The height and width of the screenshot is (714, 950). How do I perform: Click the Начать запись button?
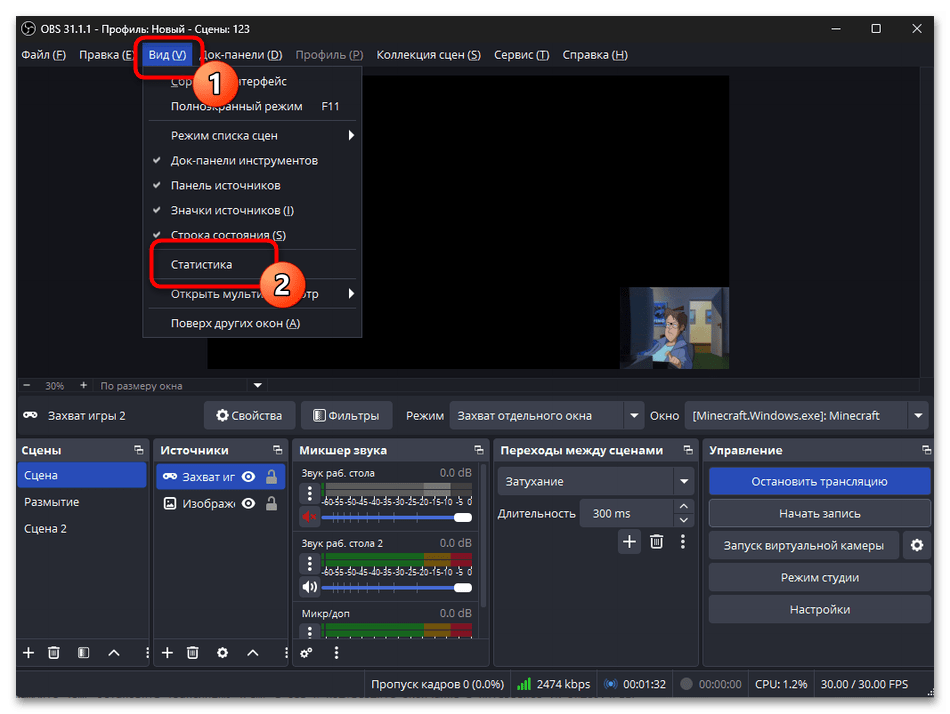tap(819, 513)
